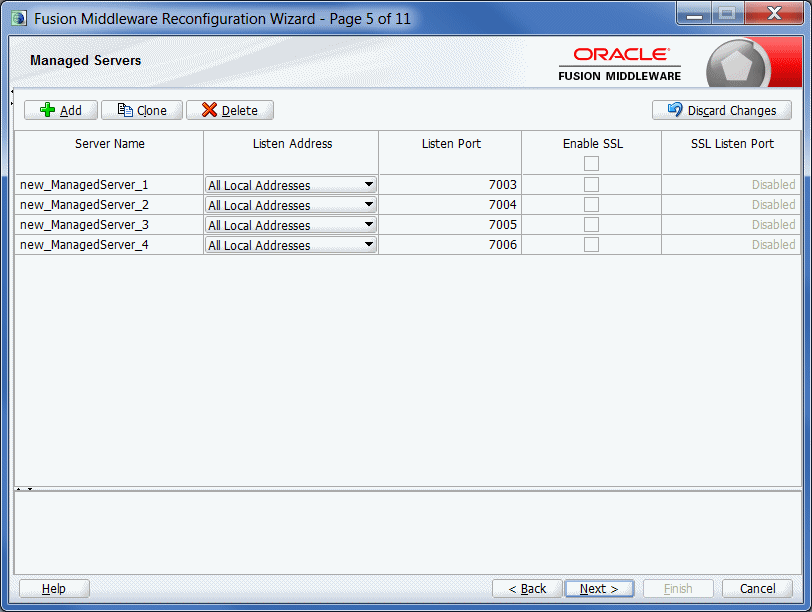812x612 pixels.
Task: Click Disabled SSL port for new_ManagedServer_4
Action: [731, 245]
